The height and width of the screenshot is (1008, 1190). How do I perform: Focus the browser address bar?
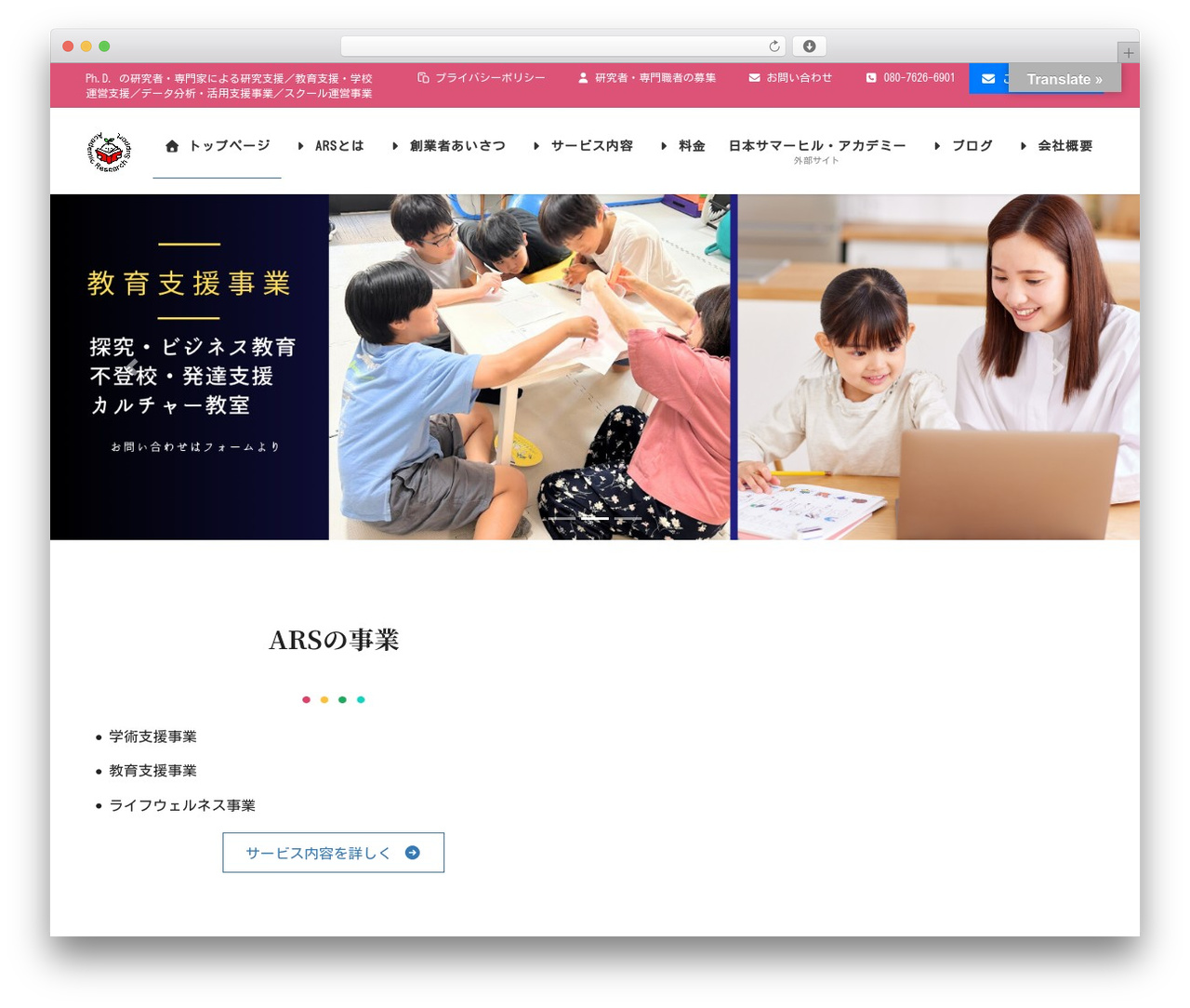point(563,46)
